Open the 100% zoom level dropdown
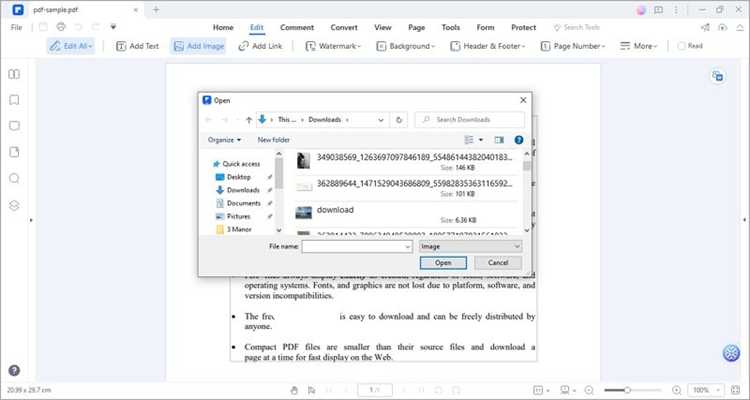Screen dimensions: 750x400 (705, 390)
